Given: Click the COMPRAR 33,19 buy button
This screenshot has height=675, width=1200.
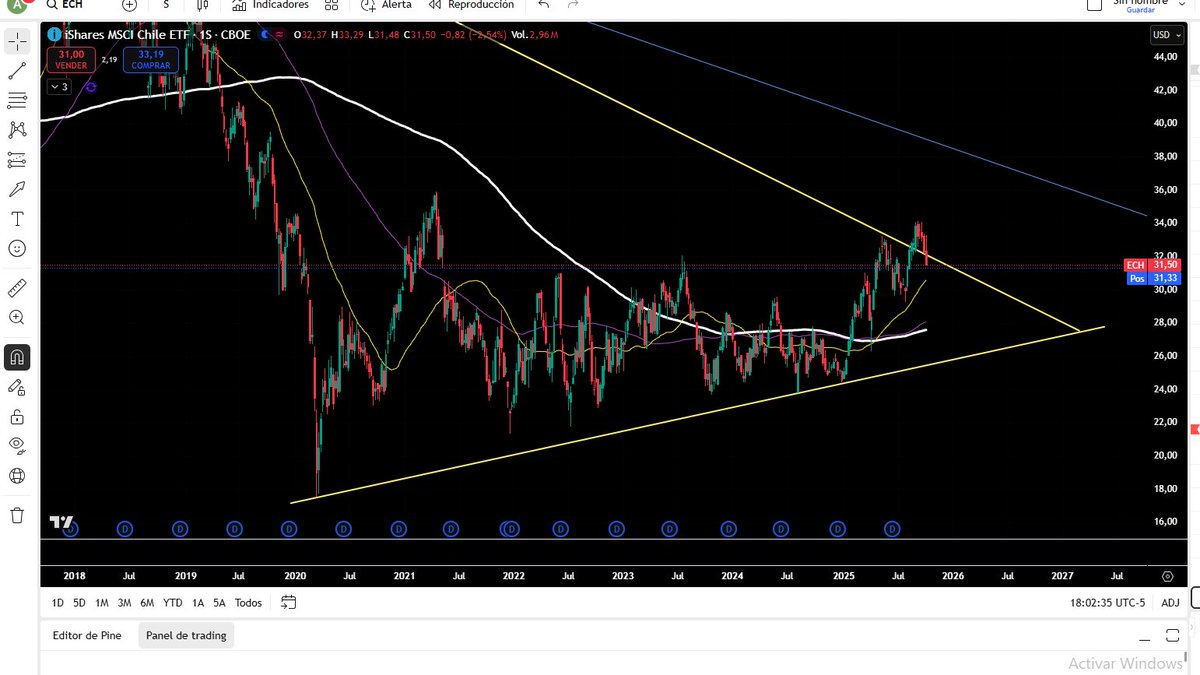Looking at the screenshot, I should (151, 60).
